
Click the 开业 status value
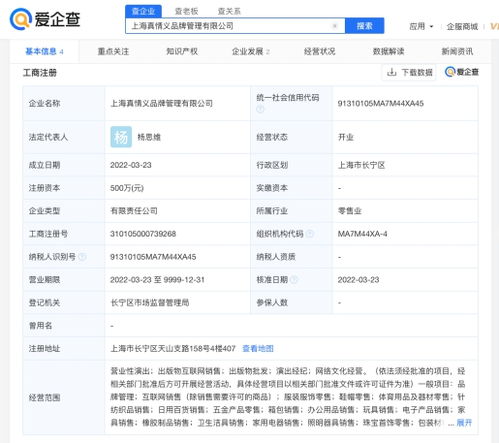(x=346, y=137)
